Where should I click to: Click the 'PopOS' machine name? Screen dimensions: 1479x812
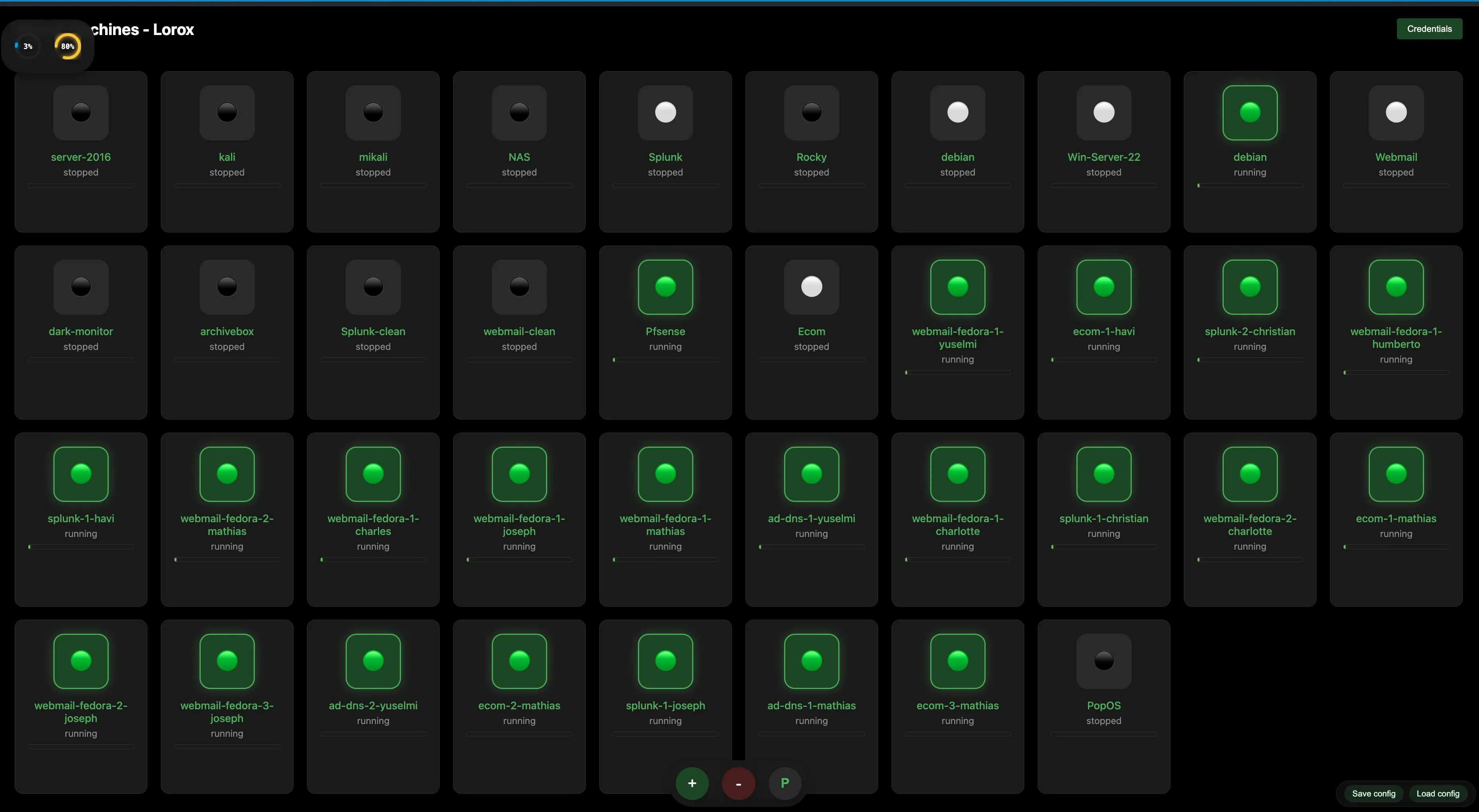click(x=1103, y=705)
